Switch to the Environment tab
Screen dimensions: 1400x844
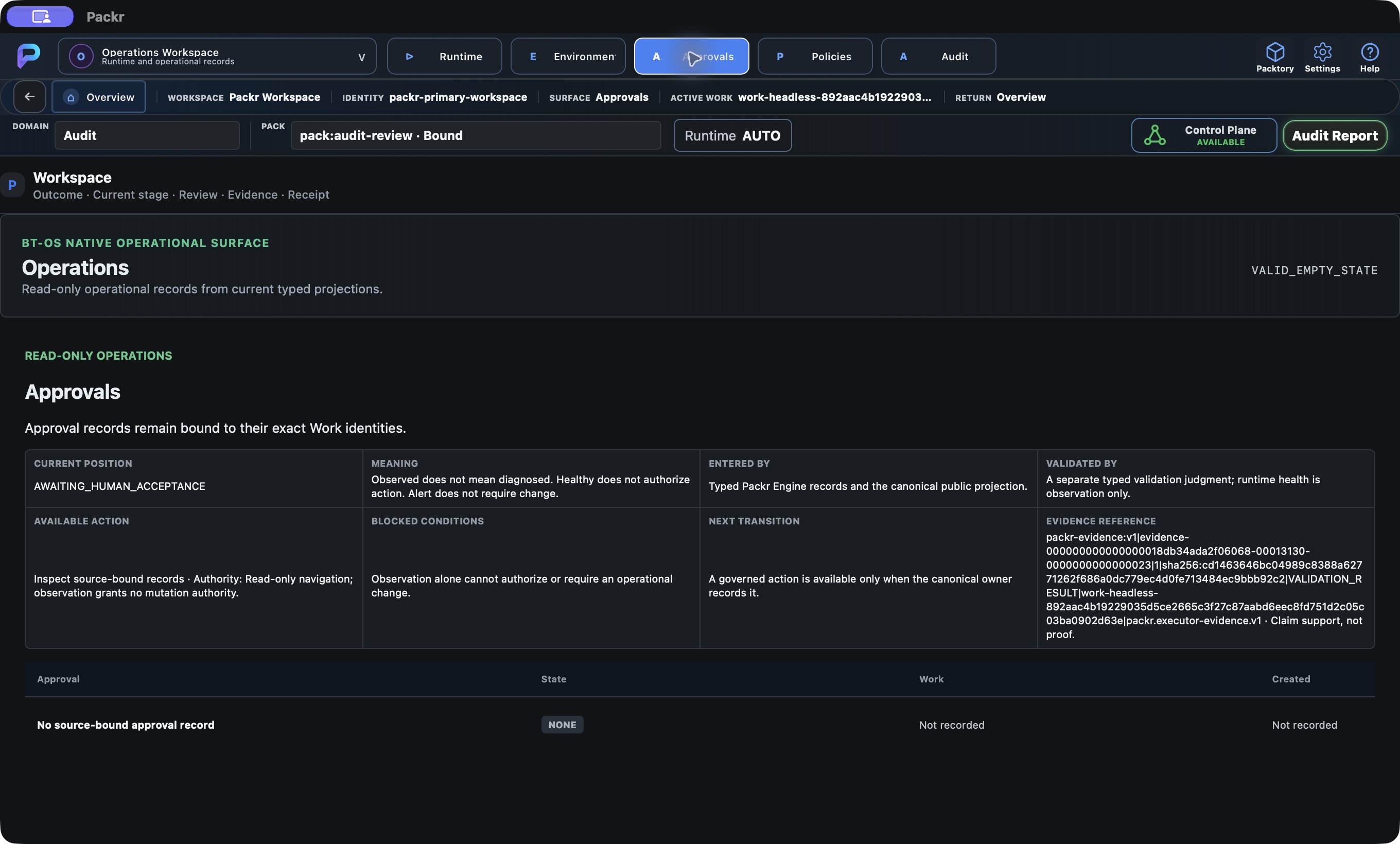pyautogui.click(x=568, y=56)
